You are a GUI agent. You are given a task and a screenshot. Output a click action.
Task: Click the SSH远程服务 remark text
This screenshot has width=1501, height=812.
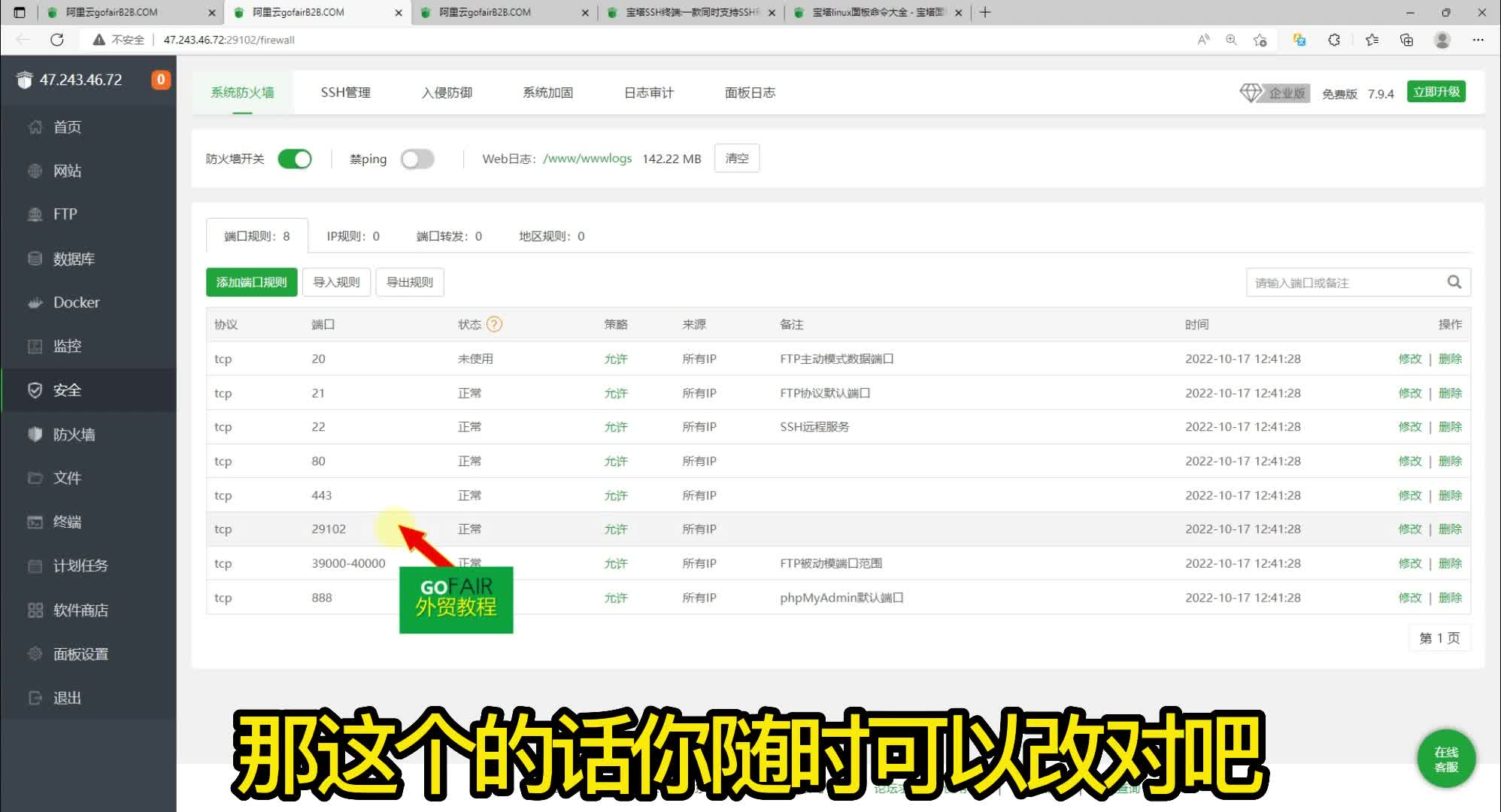coord(814,426)
